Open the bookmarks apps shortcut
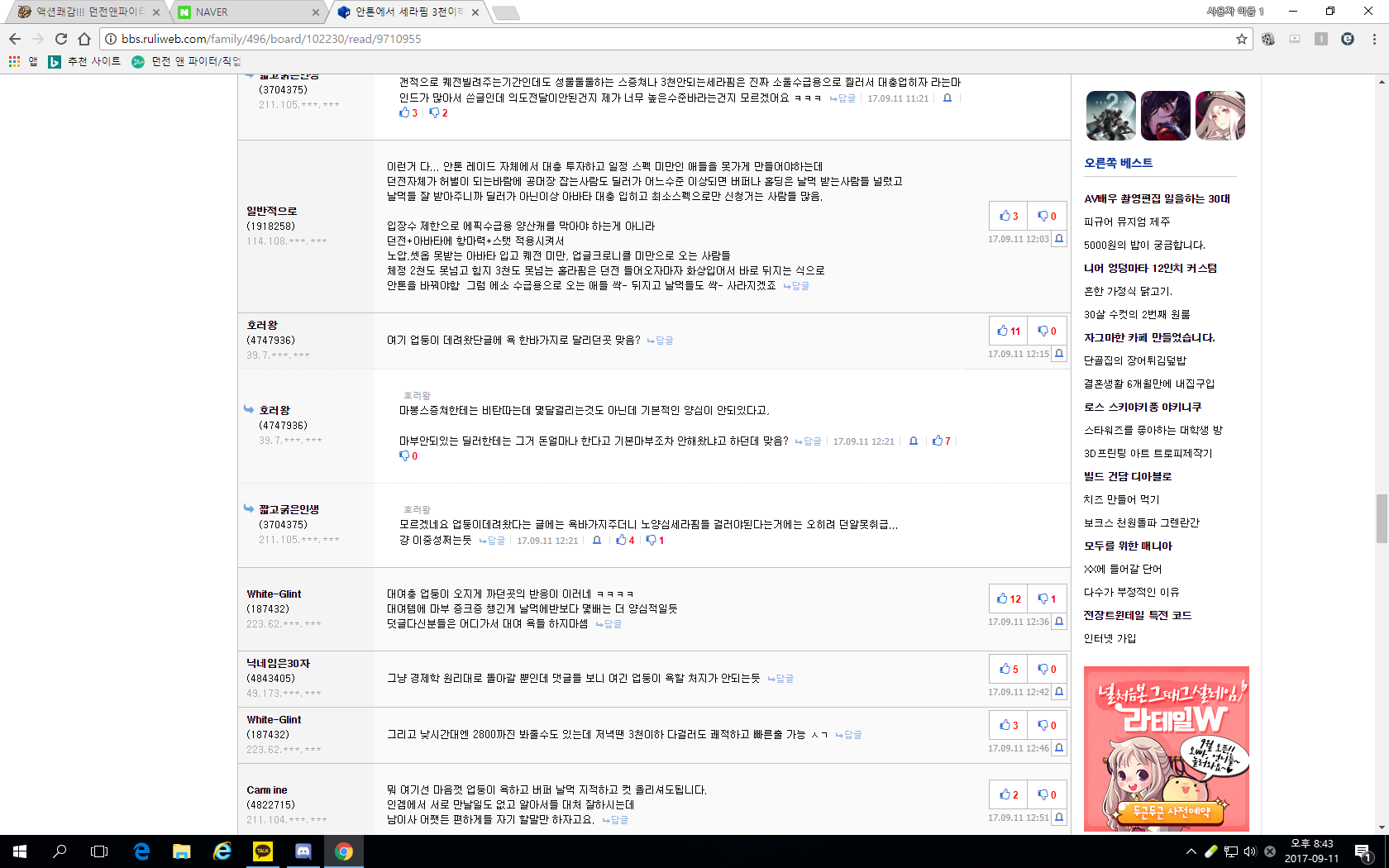This screenshot has width=1389, height=868. 15,61
